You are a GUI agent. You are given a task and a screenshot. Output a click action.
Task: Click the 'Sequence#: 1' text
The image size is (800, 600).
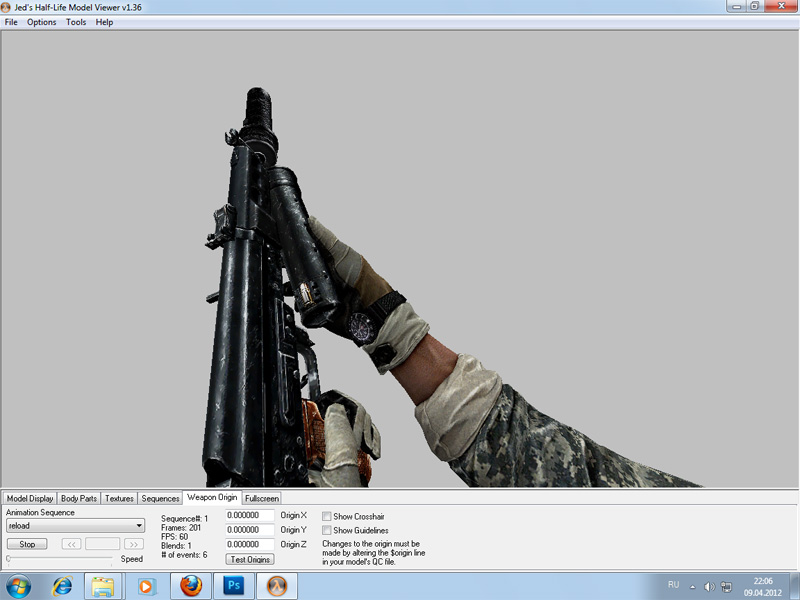185,518
